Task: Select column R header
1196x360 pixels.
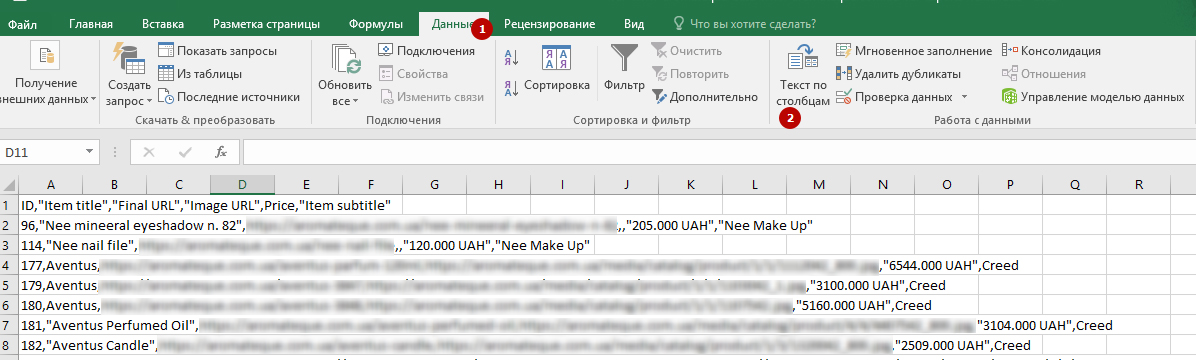Action: [x=1139, y=185]
